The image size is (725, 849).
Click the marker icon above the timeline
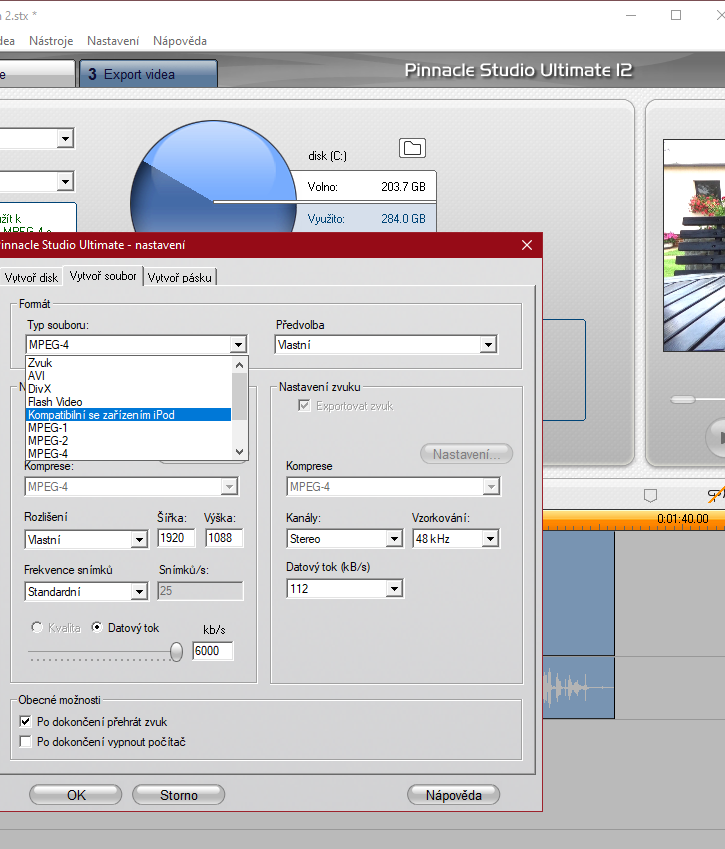(x=650, y=495)
